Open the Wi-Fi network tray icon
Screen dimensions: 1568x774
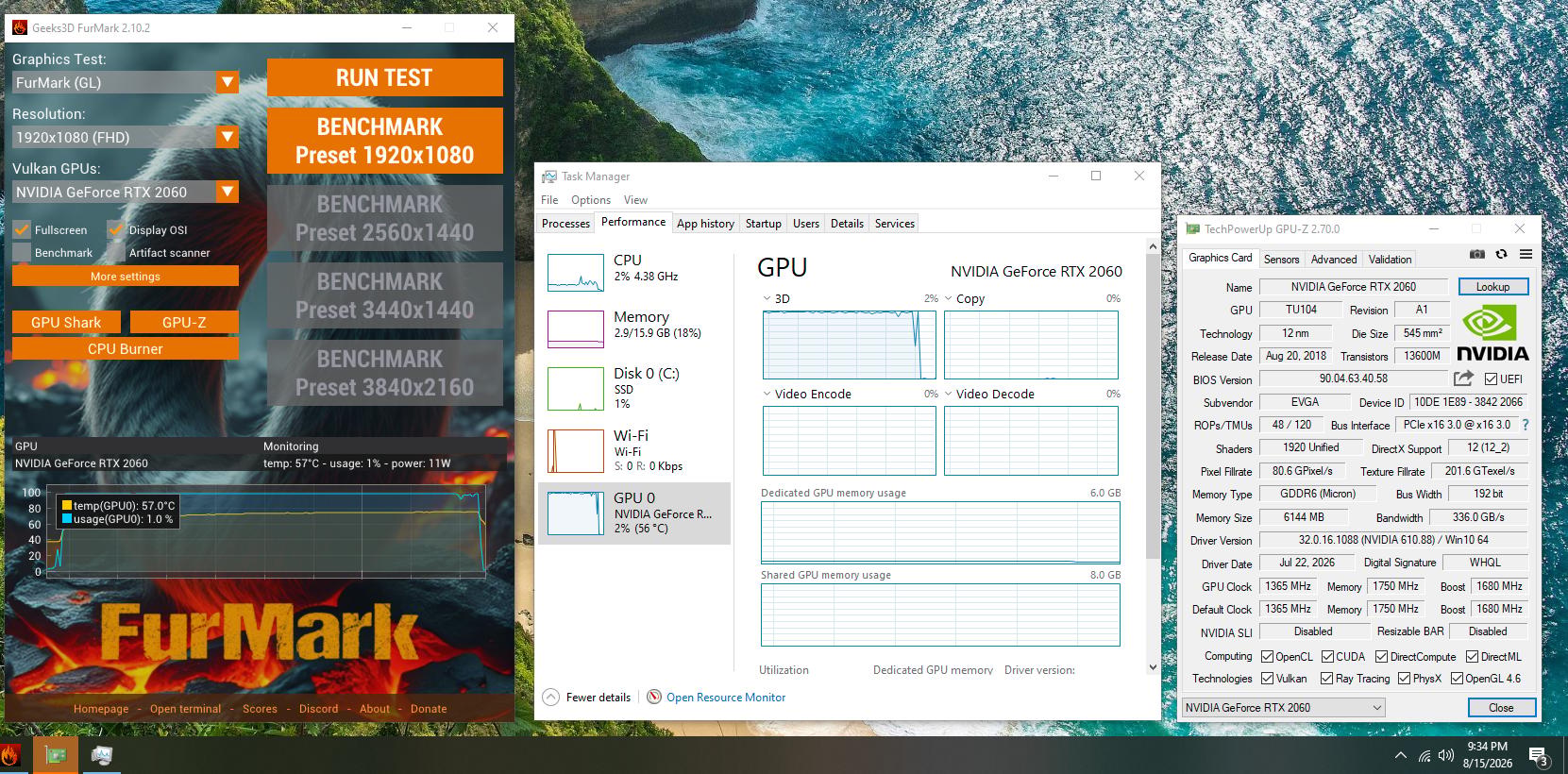click(x=1424, y=755)
